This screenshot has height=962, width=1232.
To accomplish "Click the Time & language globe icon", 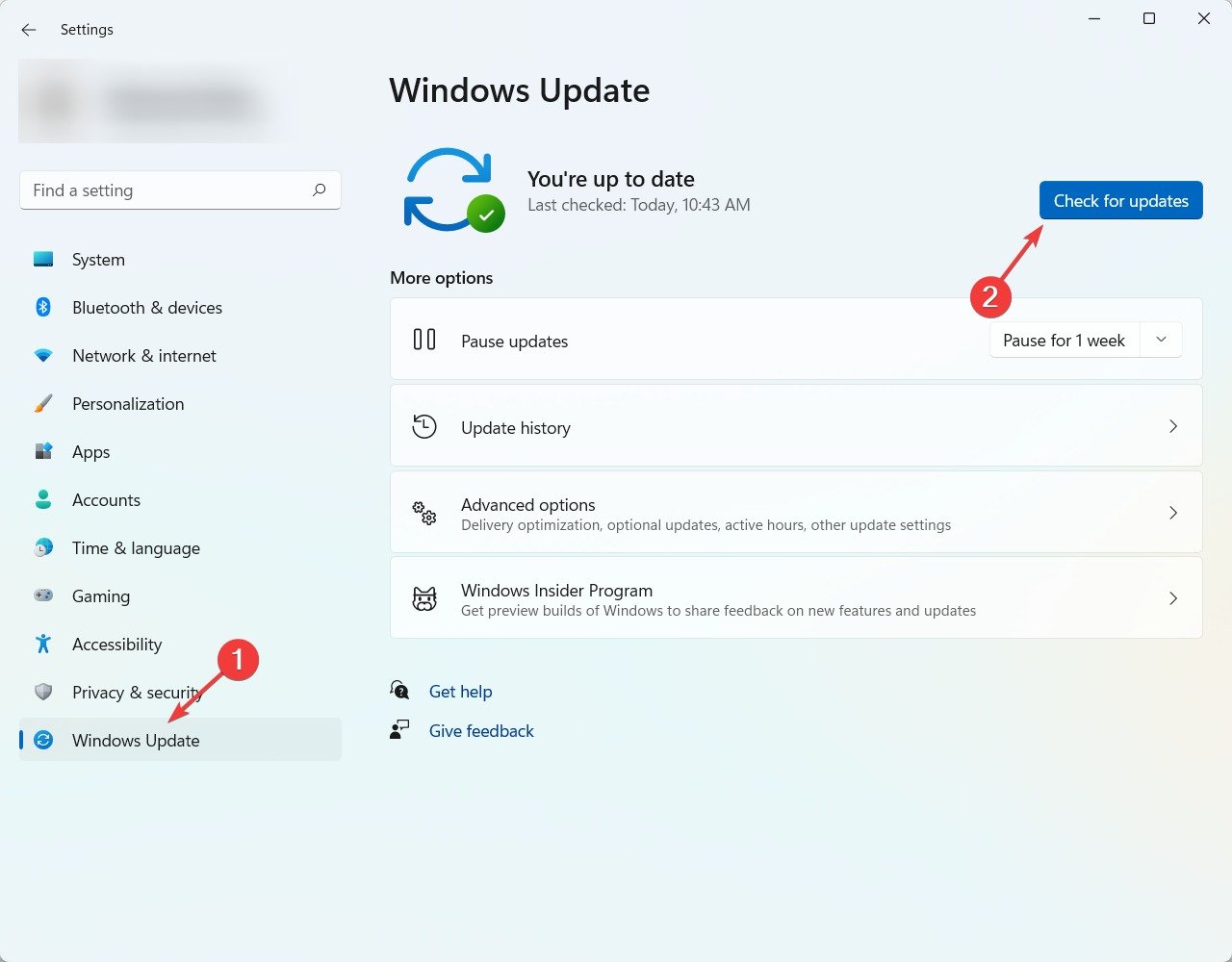I will coord(43,548).
